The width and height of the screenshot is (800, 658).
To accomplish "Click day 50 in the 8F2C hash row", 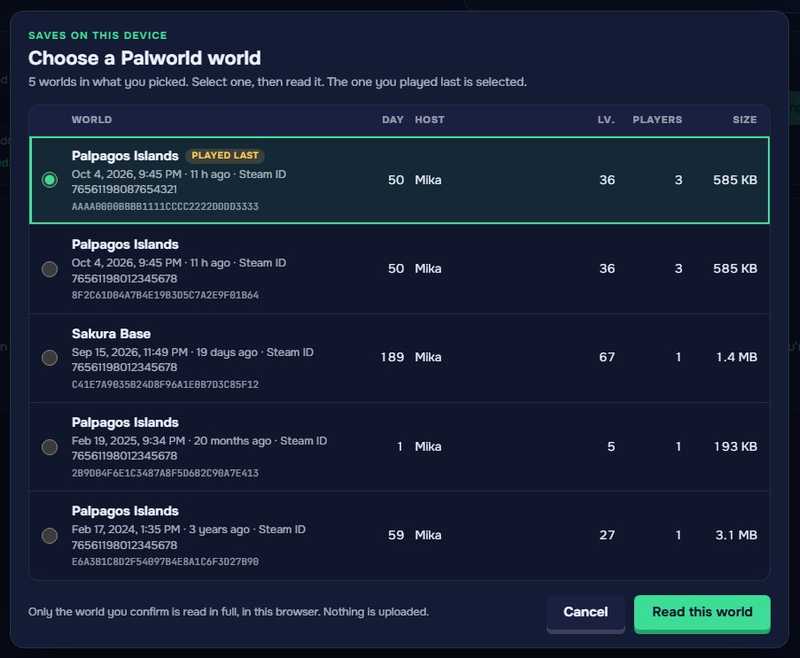I will pos(395,268).
